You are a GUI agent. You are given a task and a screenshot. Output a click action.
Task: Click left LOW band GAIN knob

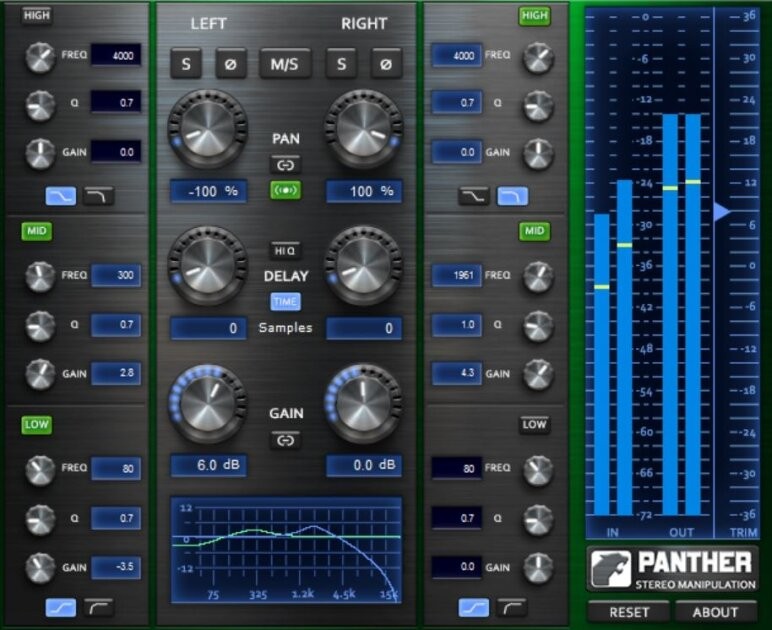40,567
